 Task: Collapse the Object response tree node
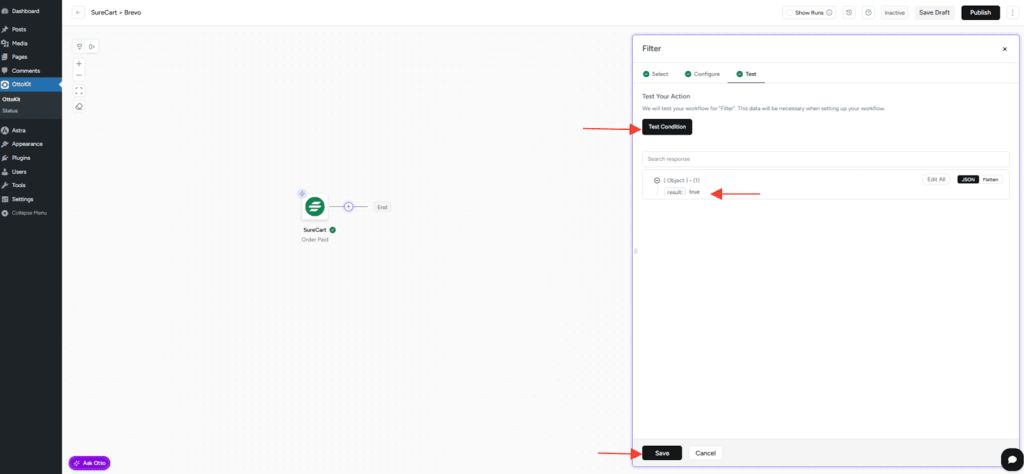point(657,180)
